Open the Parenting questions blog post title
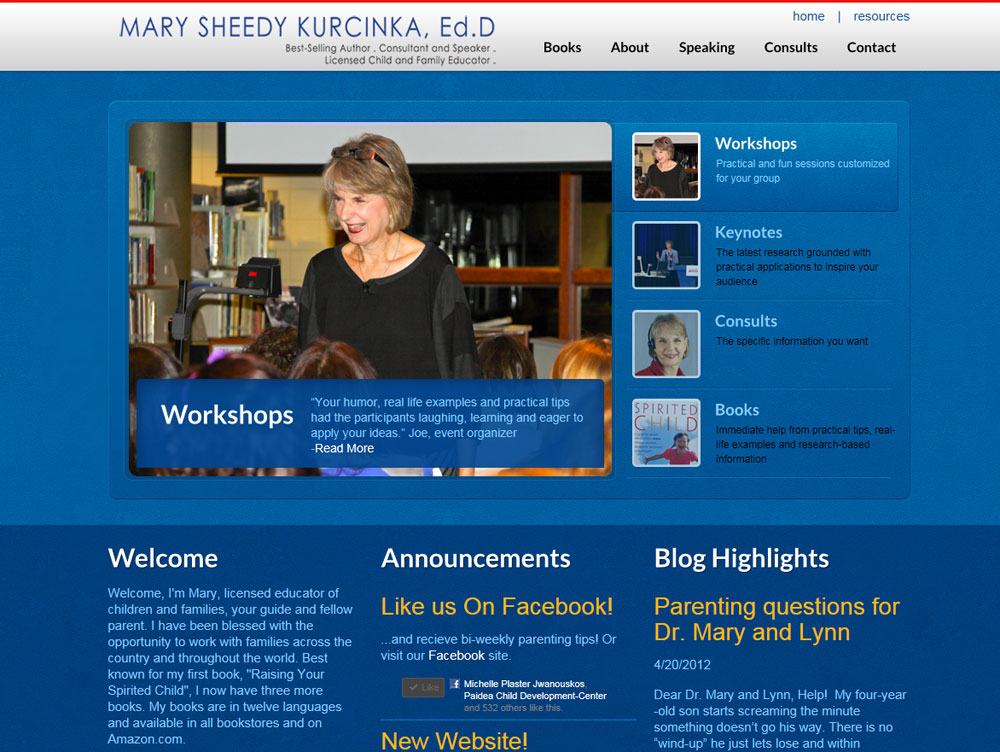The width and height of the screenshot is (1000, 752). click(776, 619)
